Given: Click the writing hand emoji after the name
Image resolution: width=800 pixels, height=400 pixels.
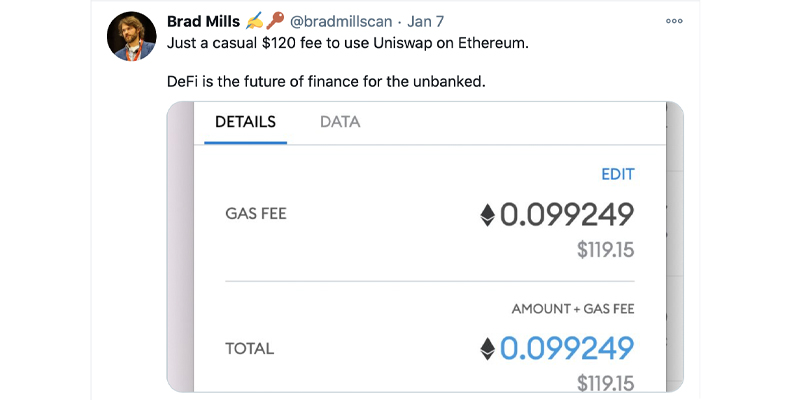Looking at the screenshot, I should tap(254, 22).
